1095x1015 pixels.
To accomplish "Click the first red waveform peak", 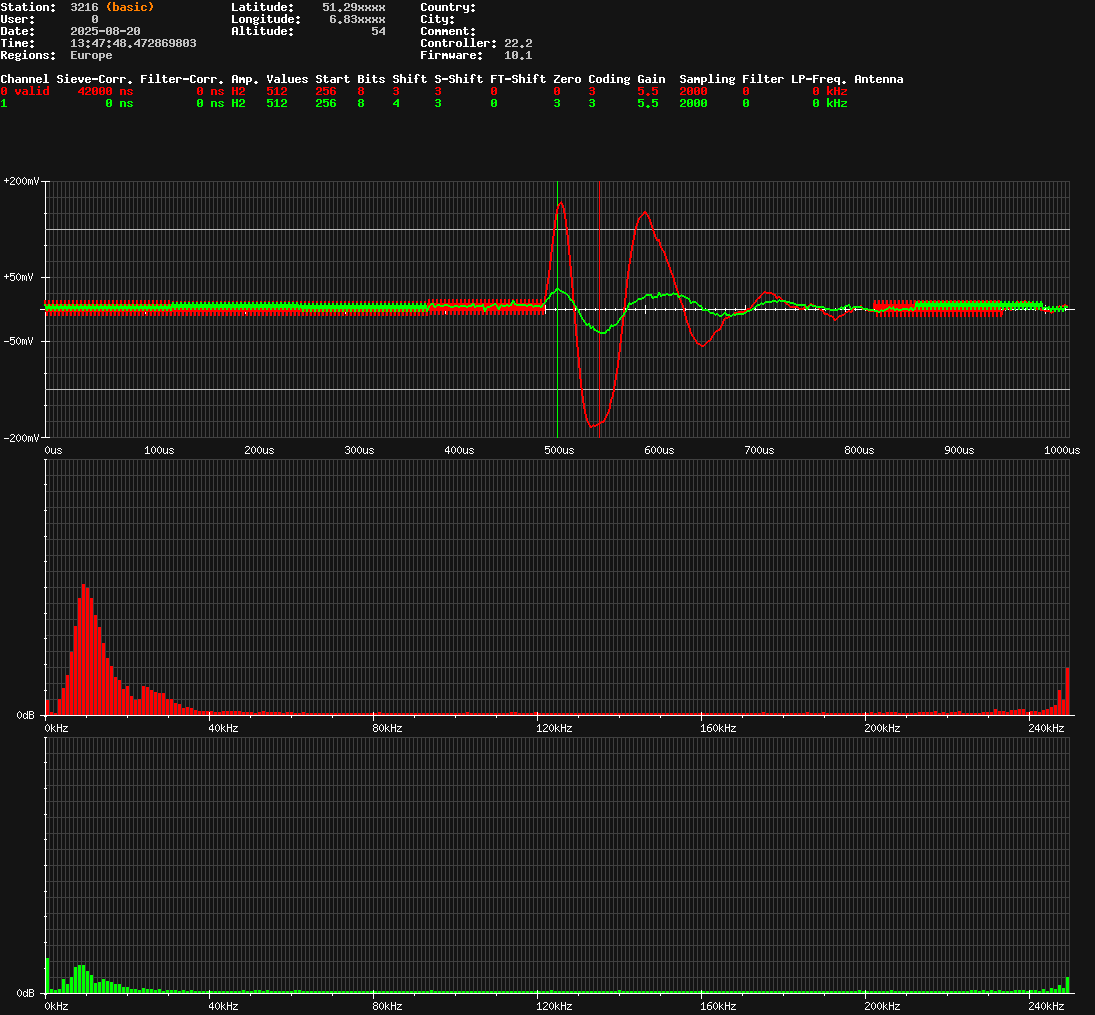I will pyautogui.click(x=560, y=203).
